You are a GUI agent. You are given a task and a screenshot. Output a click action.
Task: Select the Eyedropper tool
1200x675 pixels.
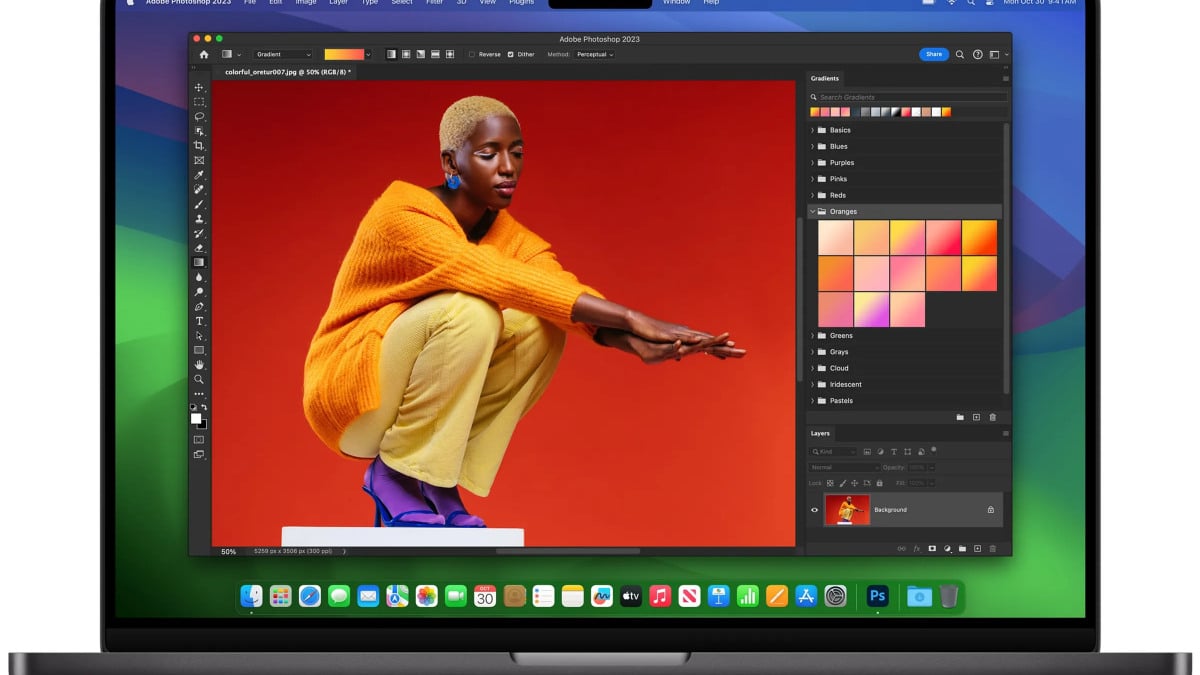click(199, 175)
